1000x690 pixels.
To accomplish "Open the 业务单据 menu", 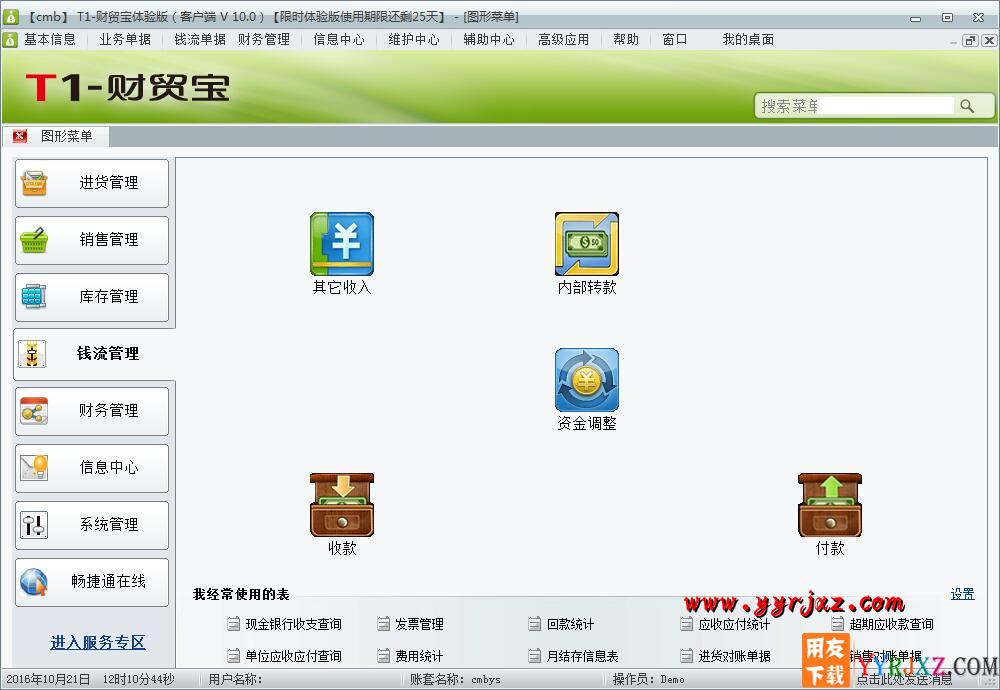I will 125,40.
